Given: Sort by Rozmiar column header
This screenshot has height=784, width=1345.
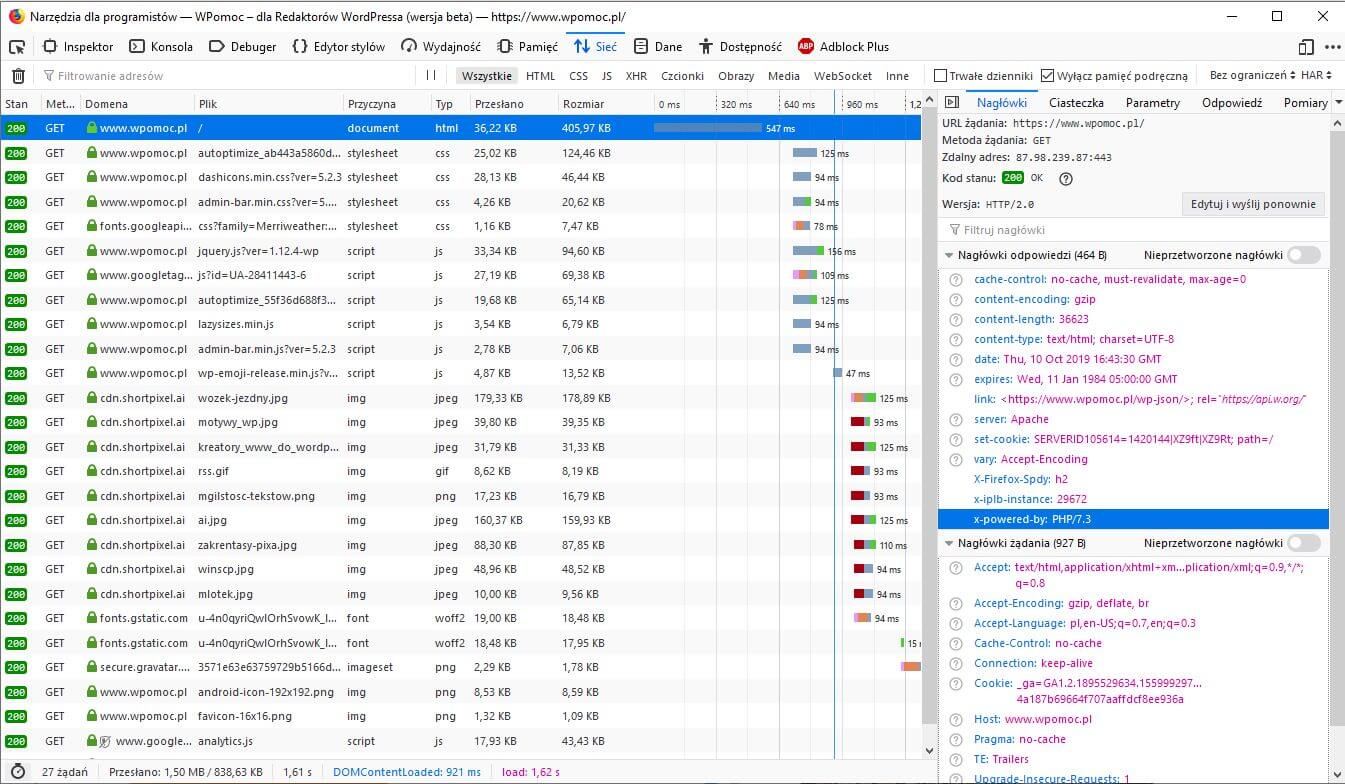Looking at the screenshot, I should [604, 104].
